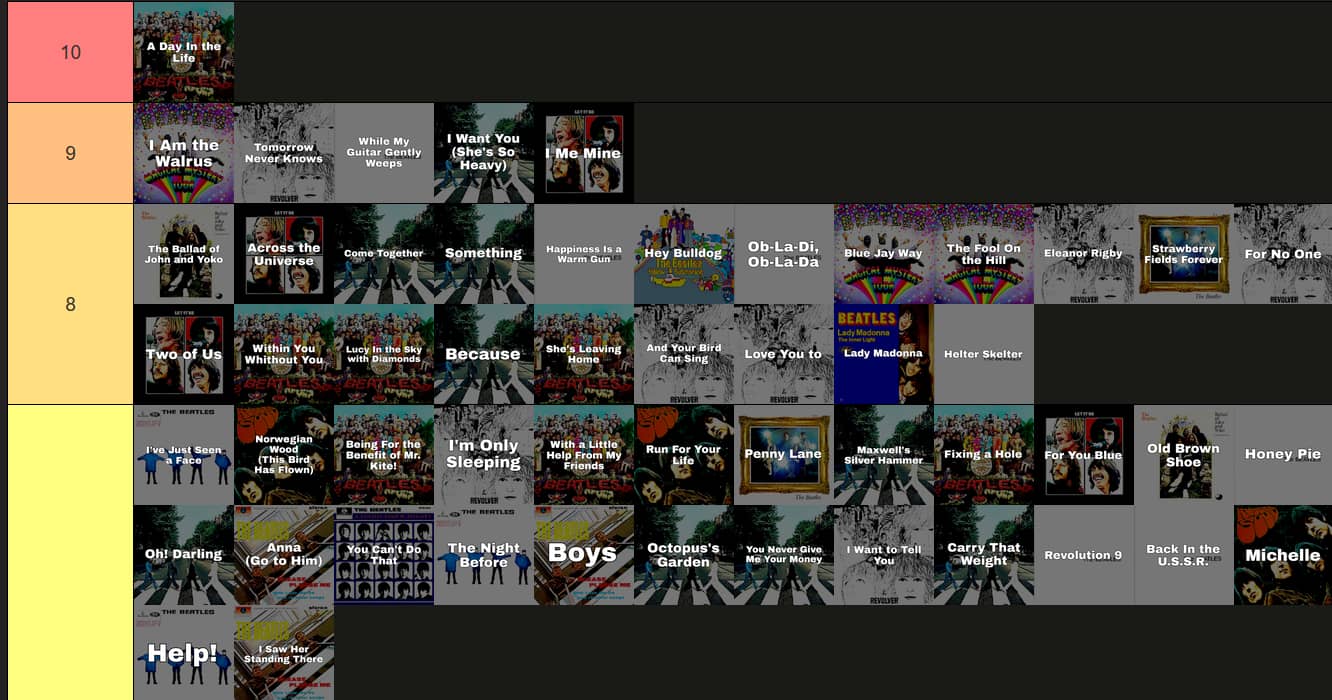This screenshot has height=700, width=1332.
Task: Pick the 'Because' tile
Action: [x=484, y=354]
